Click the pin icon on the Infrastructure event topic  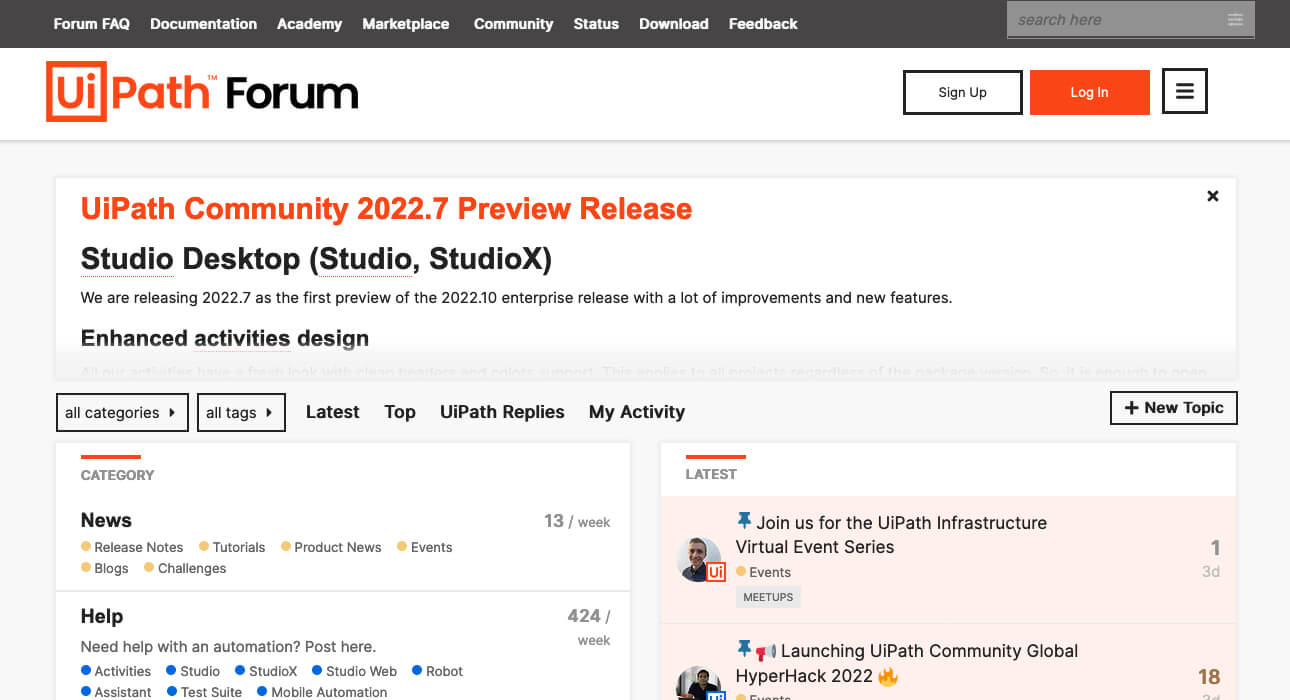point(743,520)
